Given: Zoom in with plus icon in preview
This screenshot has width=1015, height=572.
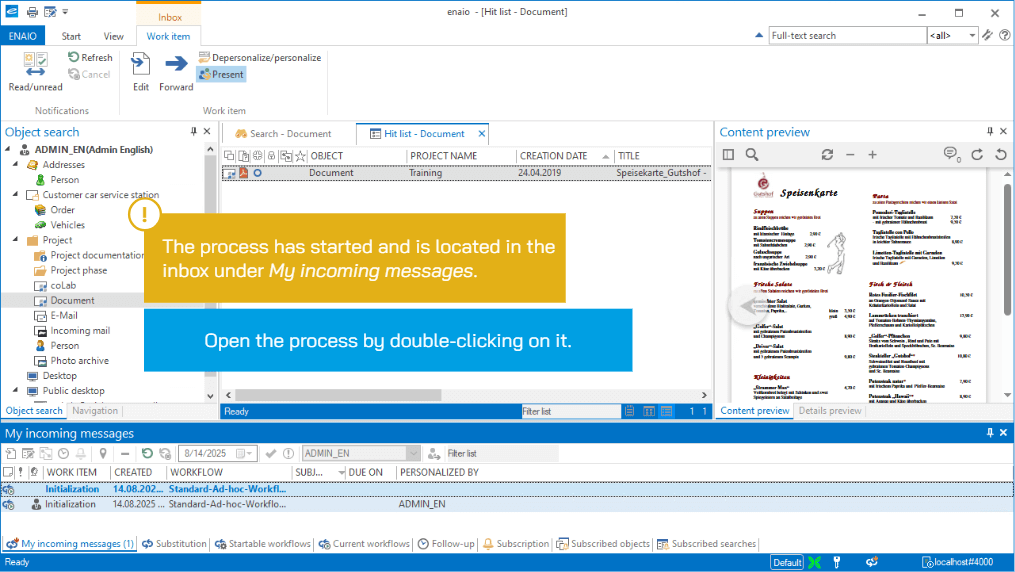Looking at the screenshot, I should click(x=872, y=155).
